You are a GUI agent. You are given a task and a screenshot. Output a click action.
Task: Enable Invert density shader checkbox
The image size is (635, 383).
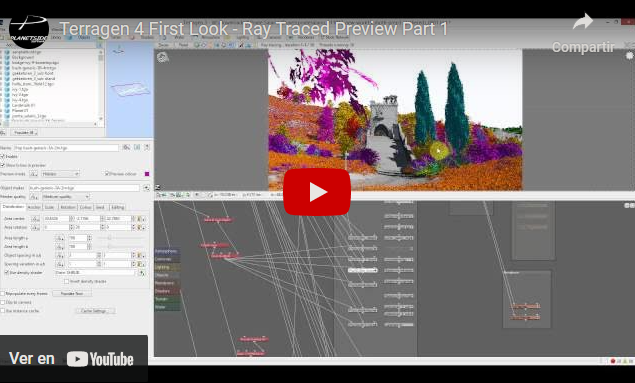click(66, 281)
